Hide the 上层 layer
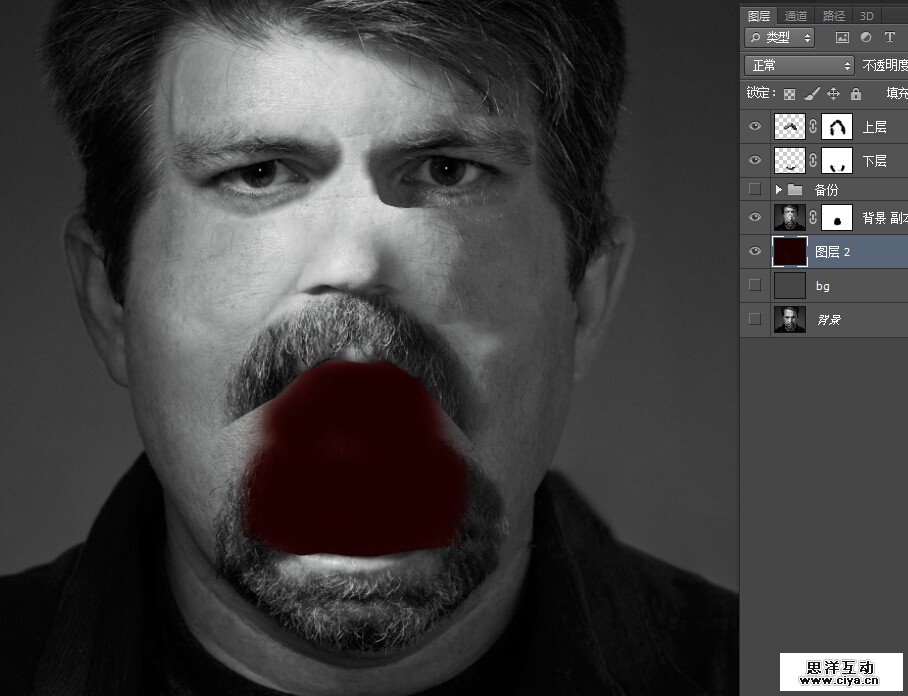Image resolution: width=908 pixels, height=696 pixels. [755, 127]
